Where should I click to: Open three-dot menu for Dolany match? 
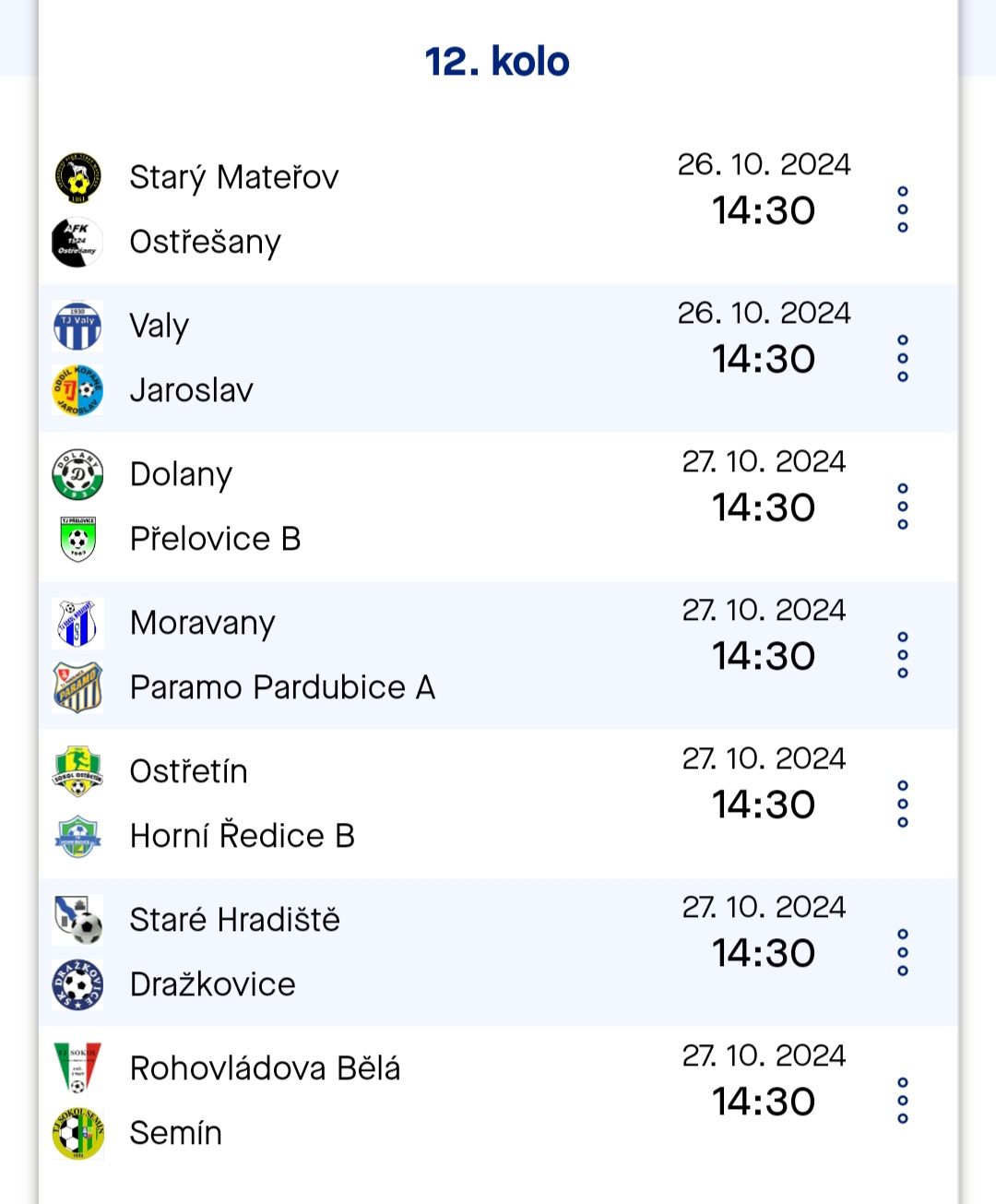pyautogui.click(x=903, y=507)
